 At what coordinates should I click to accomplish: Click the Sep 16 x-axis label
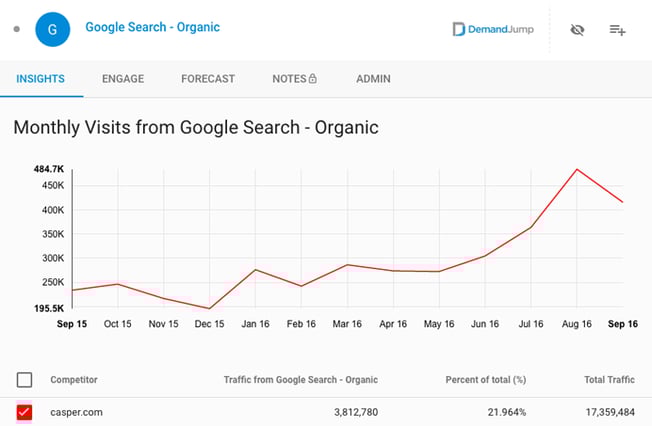[x=622, y=324]
